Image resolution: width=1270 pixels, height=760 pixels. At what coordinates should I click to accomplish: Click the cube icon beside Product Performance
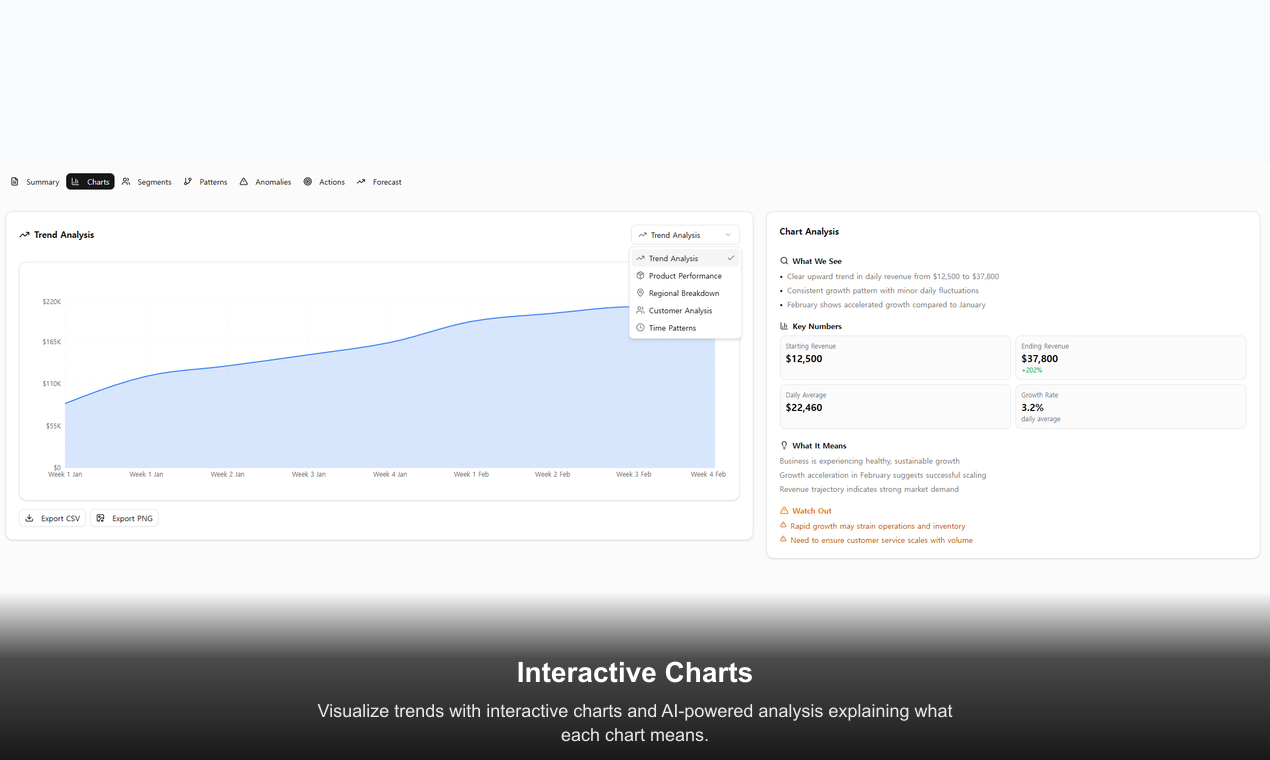coord(641,275)
